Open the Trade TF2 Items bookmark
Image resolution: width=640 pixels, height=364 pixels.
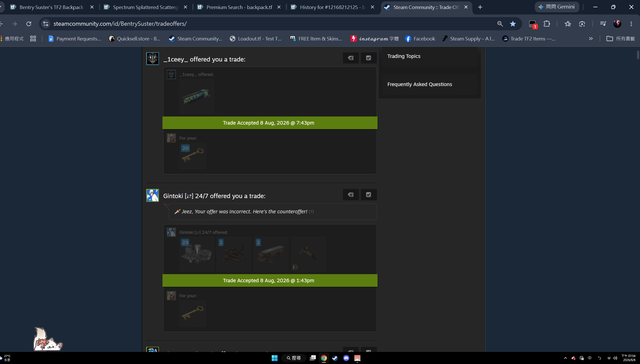tap(529, 39)
